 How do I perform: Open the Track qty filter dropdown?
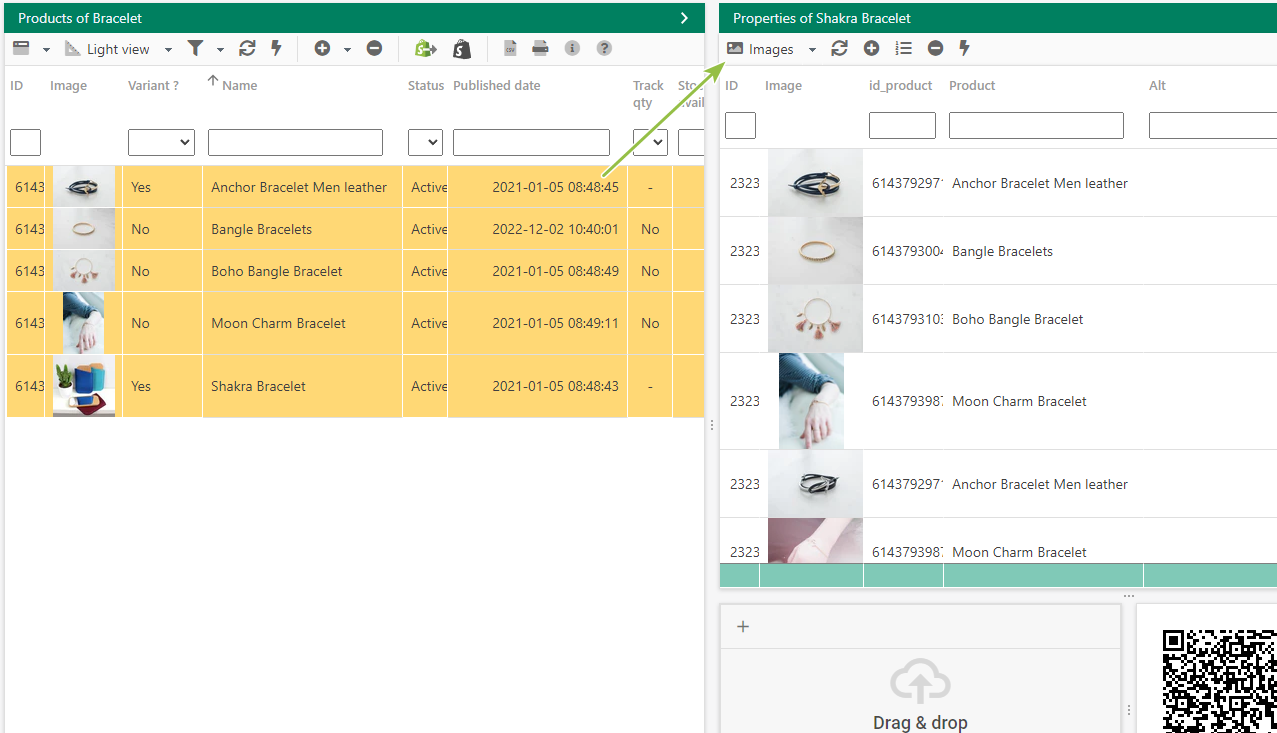[x=650, y=142]
